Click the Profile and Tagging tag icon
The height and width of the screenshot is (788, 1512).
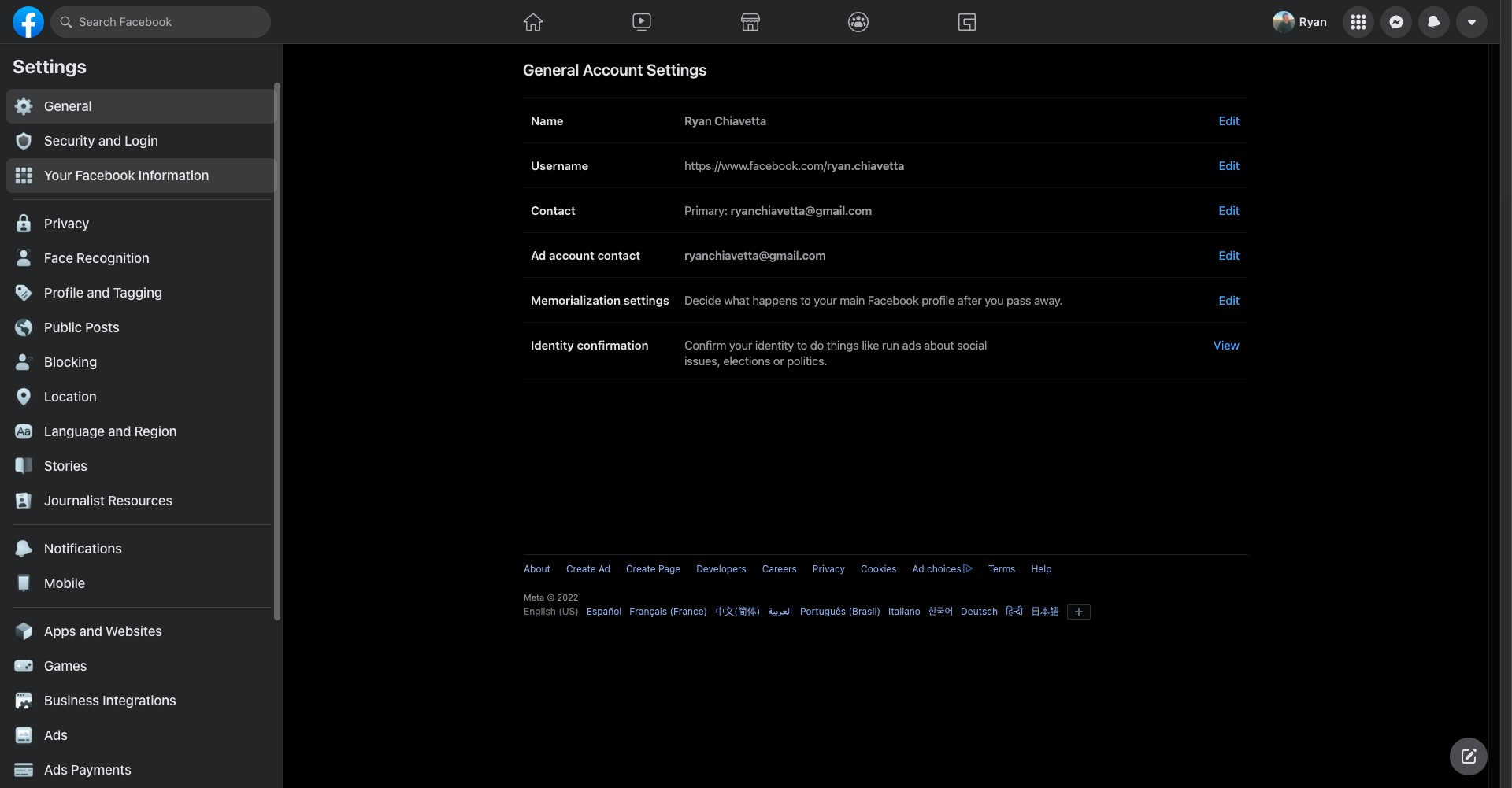coord(24,293)
